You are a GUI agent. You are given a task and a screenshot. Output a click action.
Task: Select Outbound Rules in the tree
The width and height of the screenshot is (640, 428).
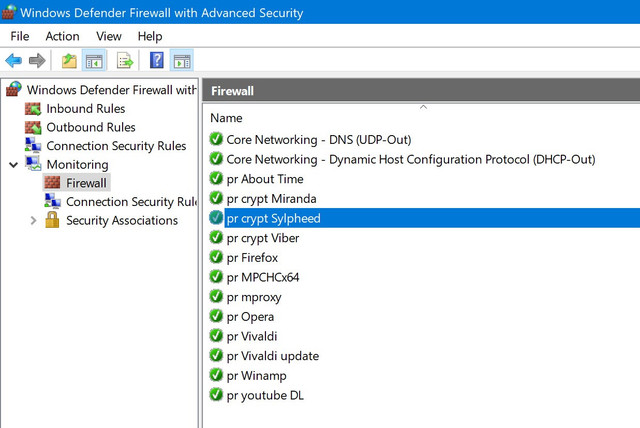91,127
